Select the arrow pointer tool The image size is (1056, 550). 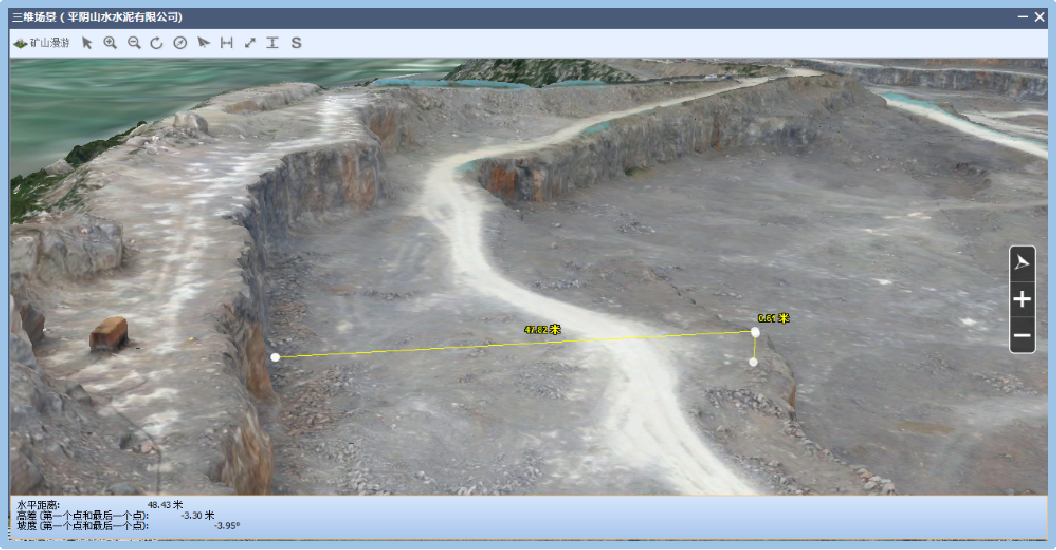pyautogui.click(x=87, y=43)
